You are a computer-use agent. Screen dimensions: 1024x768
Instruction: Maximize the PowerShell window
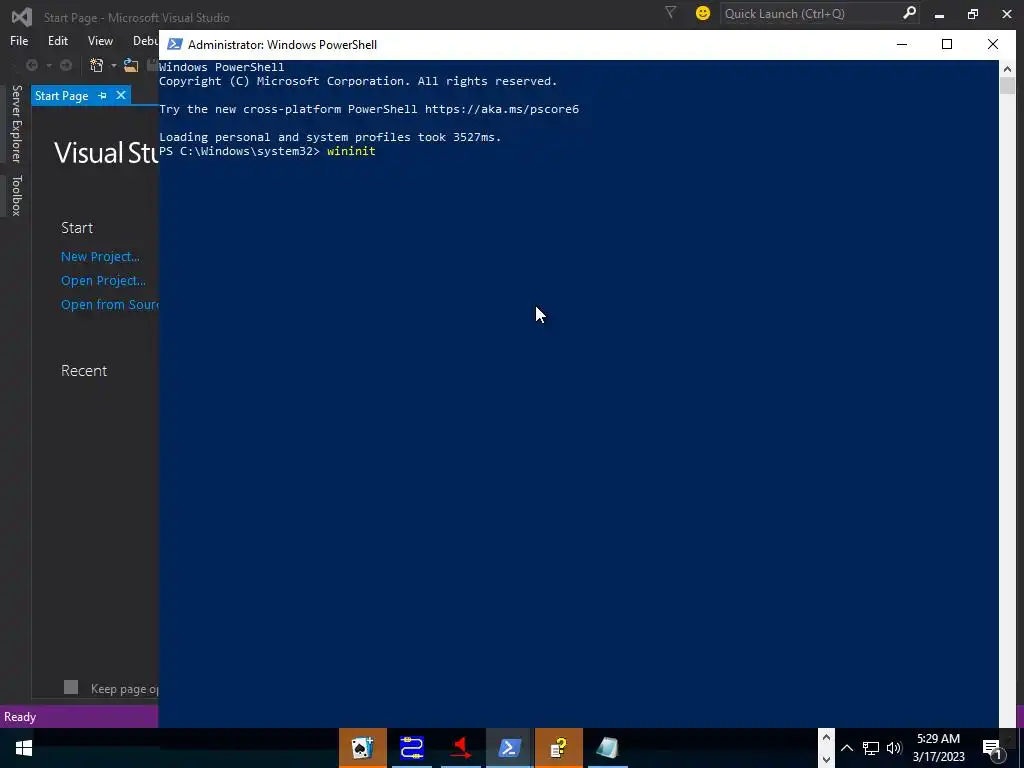947,44
